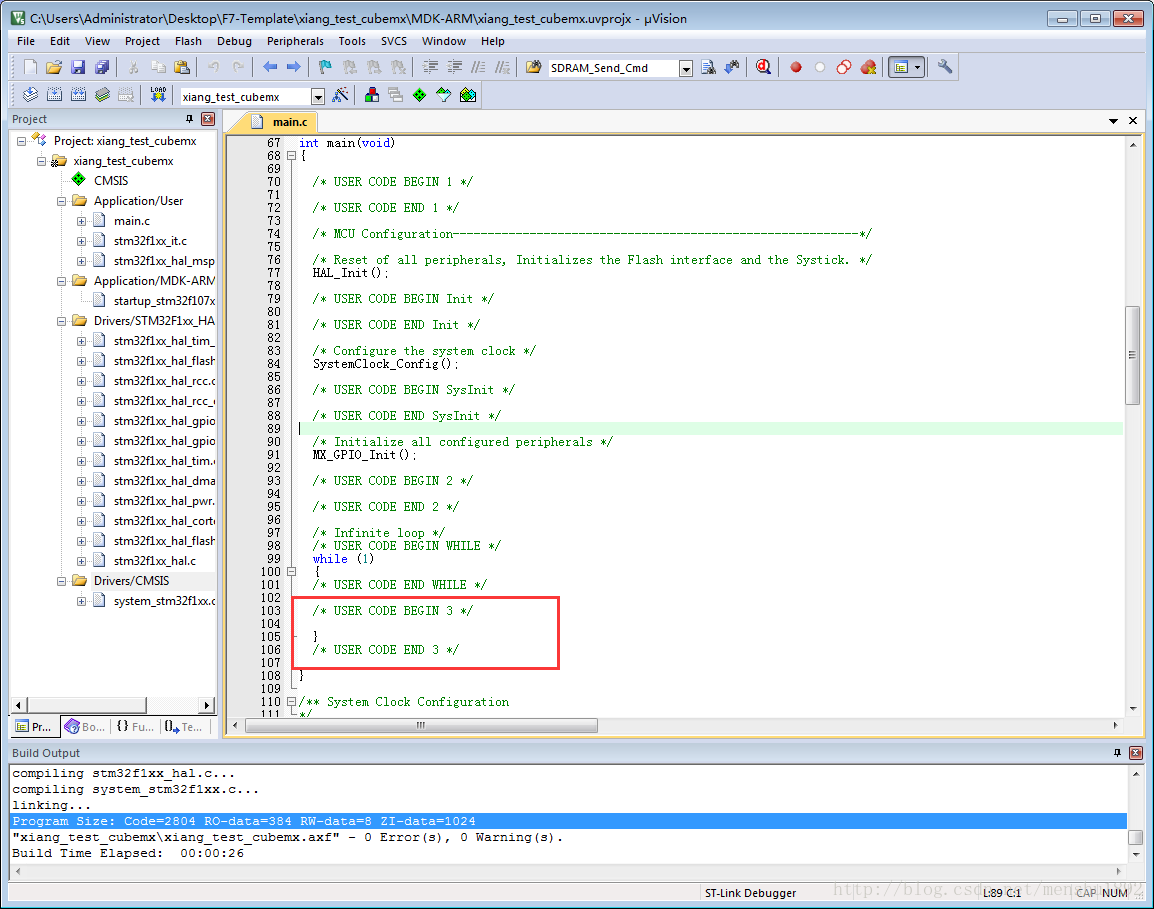The width and height of the screenshot is (1154, 909).
Task: Fold the while block at line 100
Action: click(291, 571)
